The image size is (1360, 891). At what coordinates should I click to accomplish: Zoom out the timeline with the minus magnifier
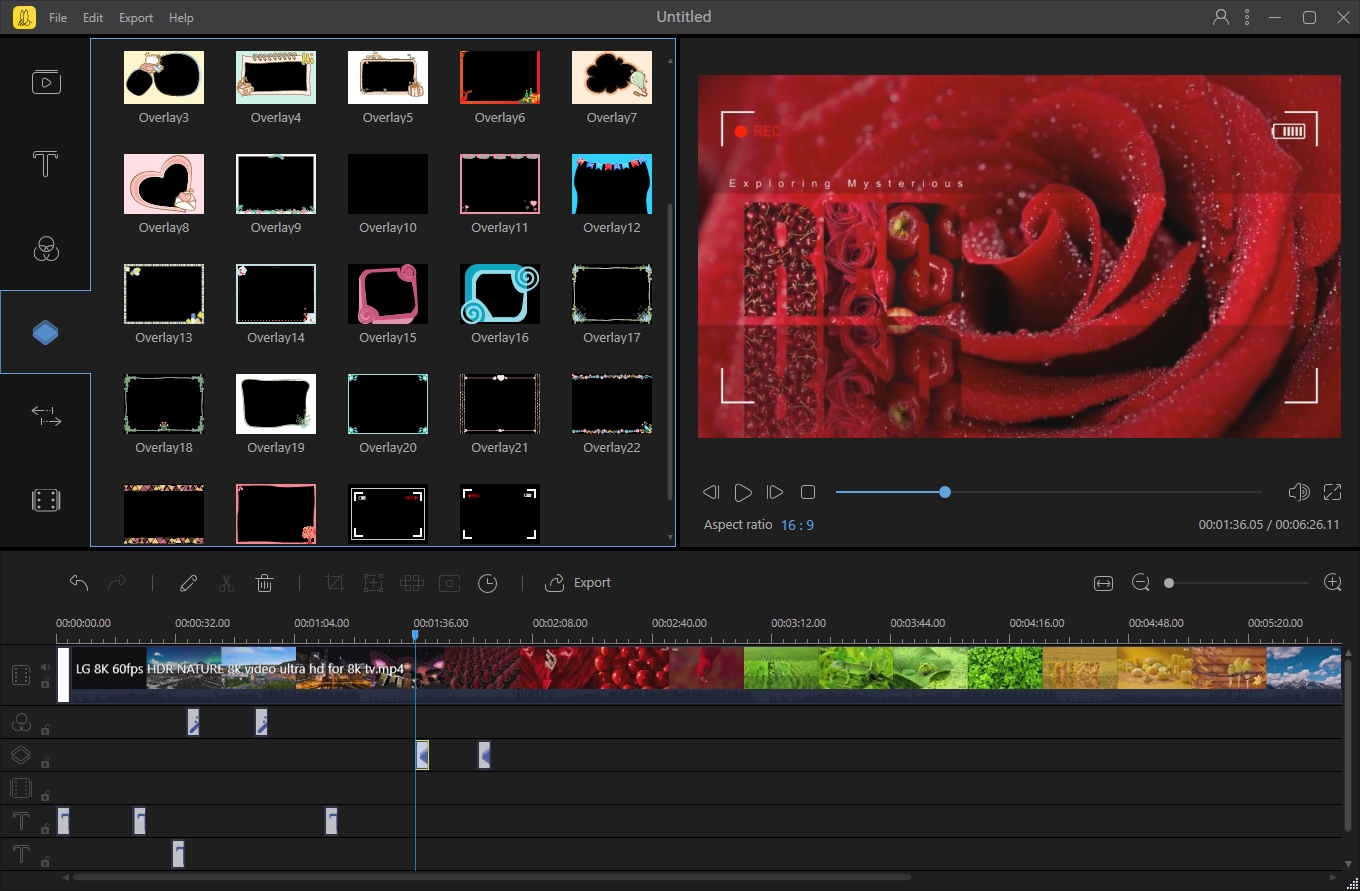[1141, 583]
